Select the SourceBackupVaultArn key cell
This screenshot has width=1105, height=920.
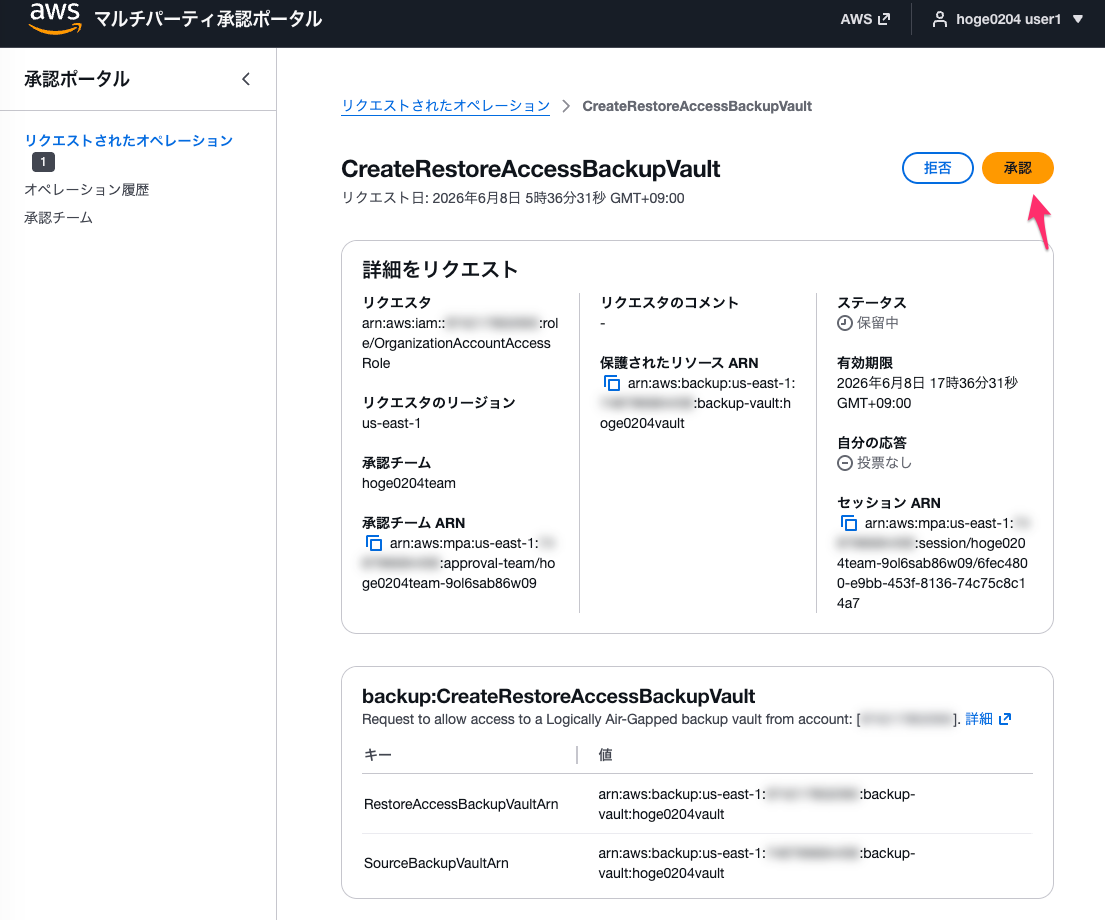[x=436, y=864]
